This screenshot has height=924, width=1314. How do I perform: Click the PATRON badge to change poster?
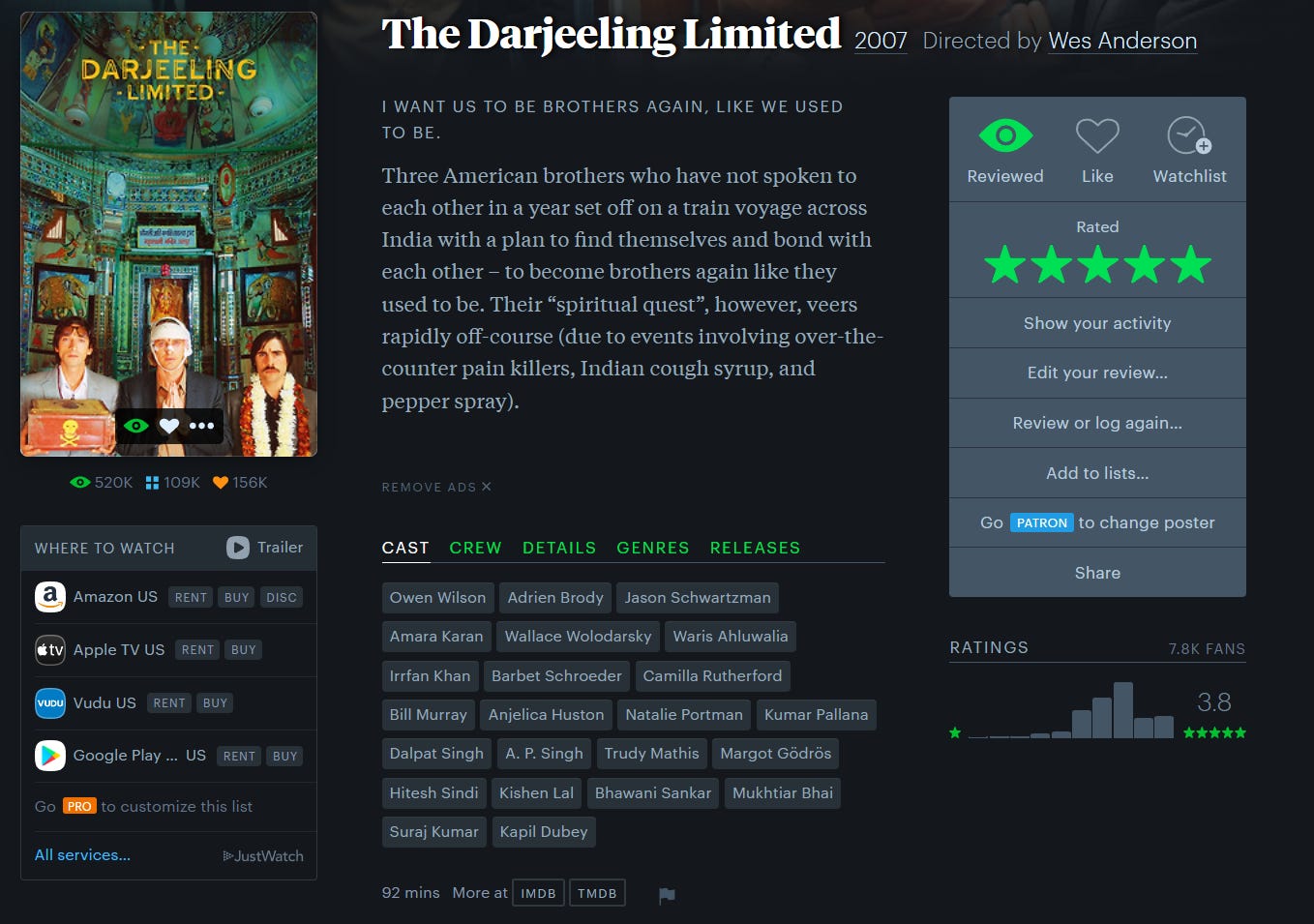(x=1042, y=522)
